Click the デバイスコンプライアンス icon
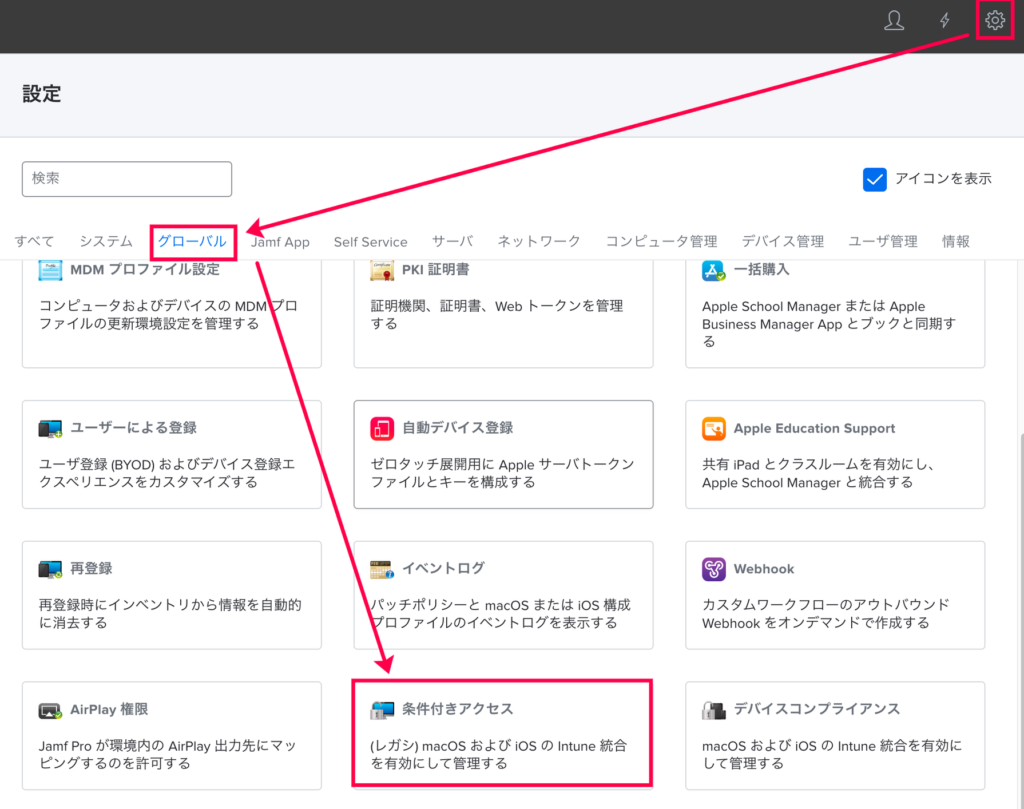1024x809 pixels. 714,710
